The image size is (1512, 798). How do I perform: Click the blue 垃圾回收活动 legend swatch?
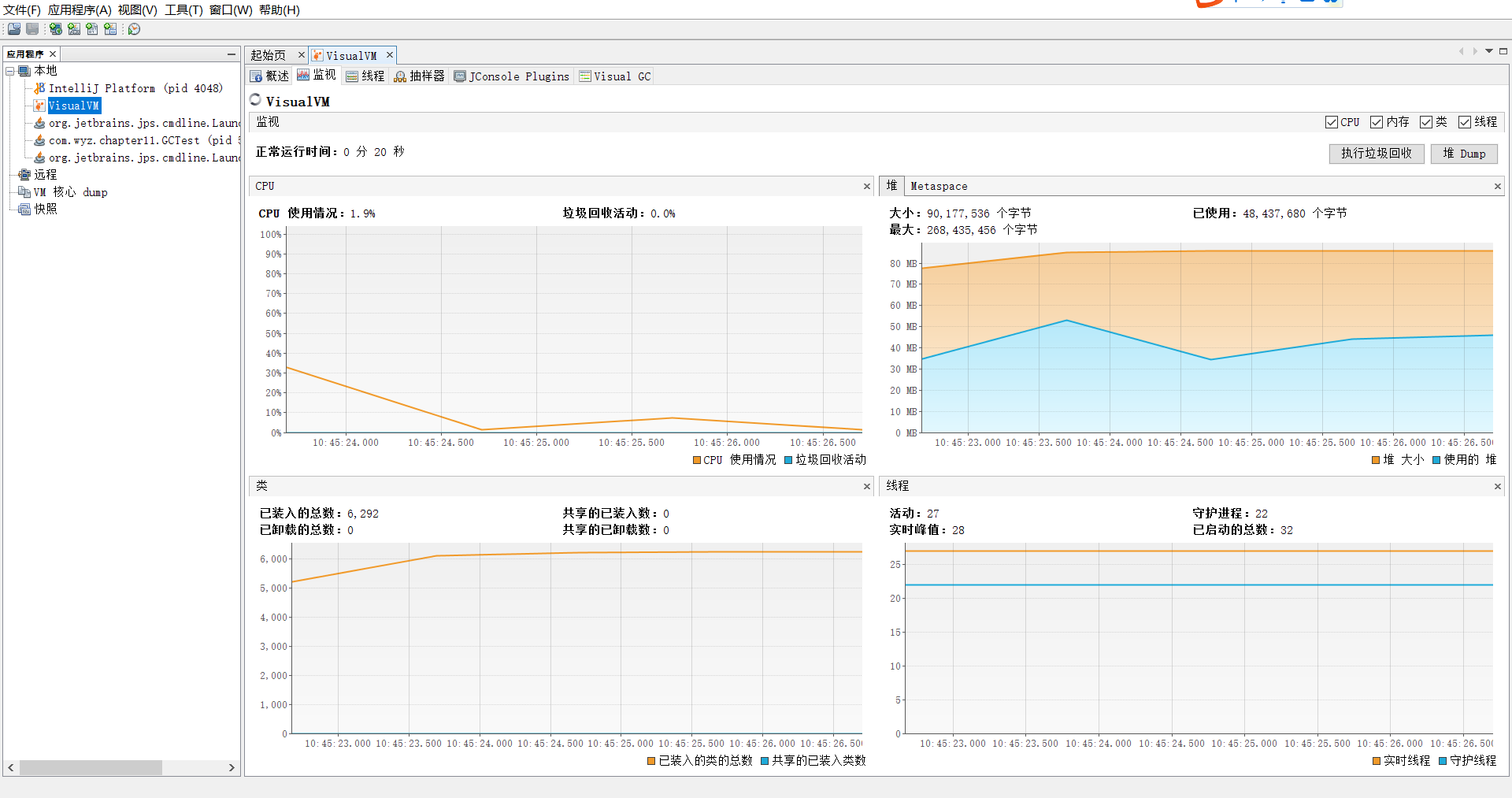point(788,460)
